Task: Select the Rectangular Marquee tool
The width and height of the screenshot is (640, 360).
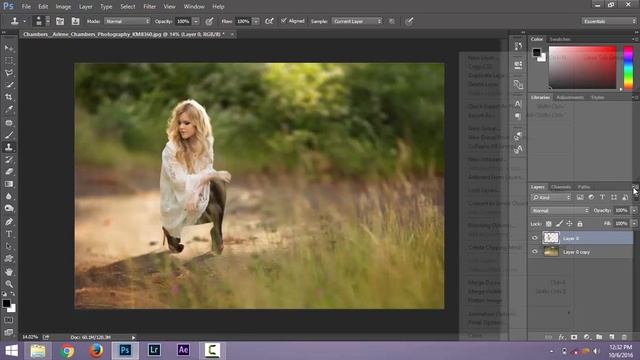Action: 9,60
